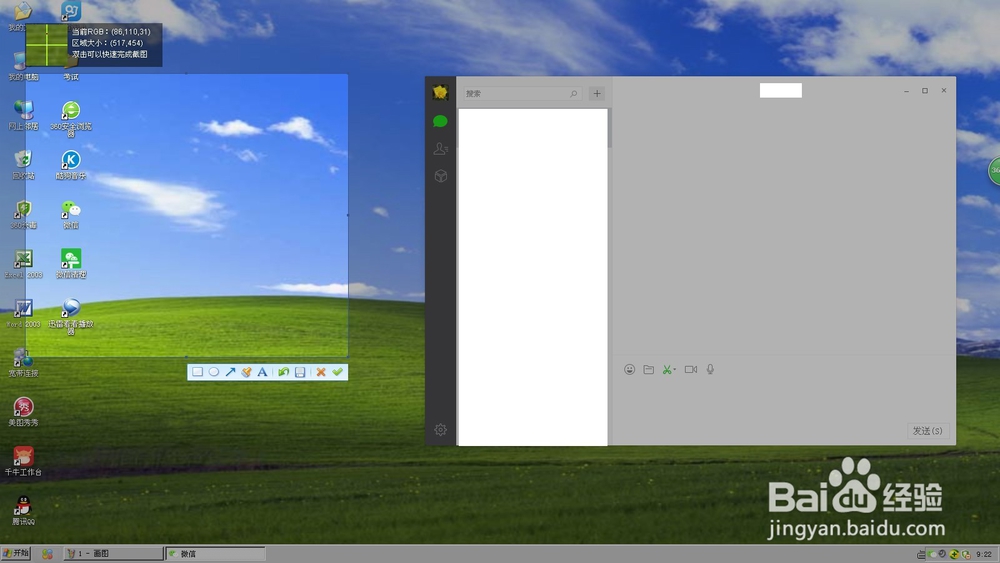
Task: Switch to the 画图 taskbar item
Action: click(114, 553)
